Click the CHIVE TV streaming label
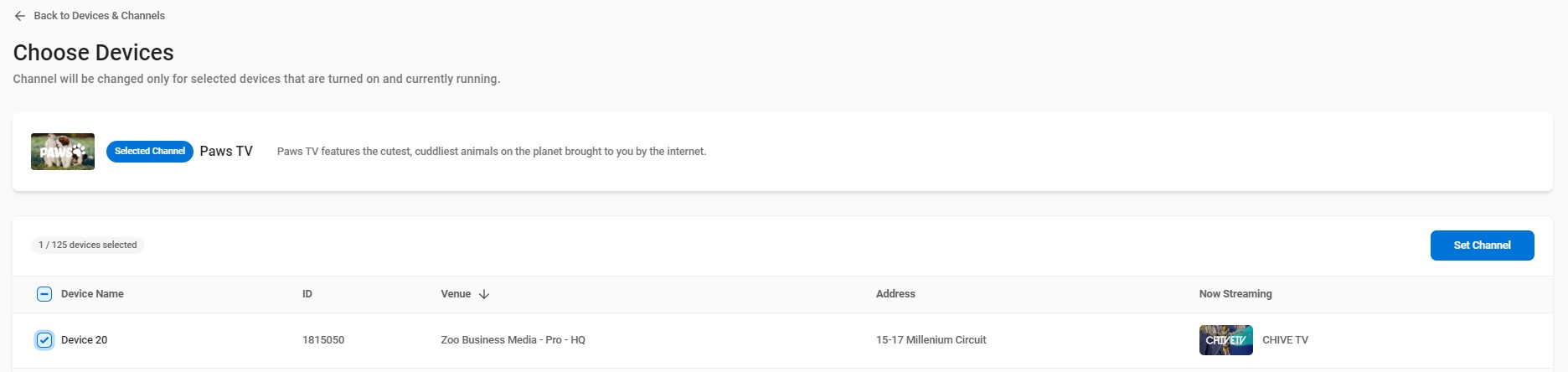1568x372 pixels. coord(1285,340)
